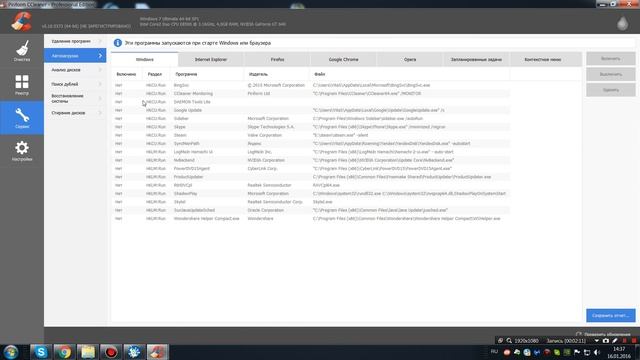The image size is (640, 360).
Task: Open the red record app on taskbar
Action: [x=111, y=352]
